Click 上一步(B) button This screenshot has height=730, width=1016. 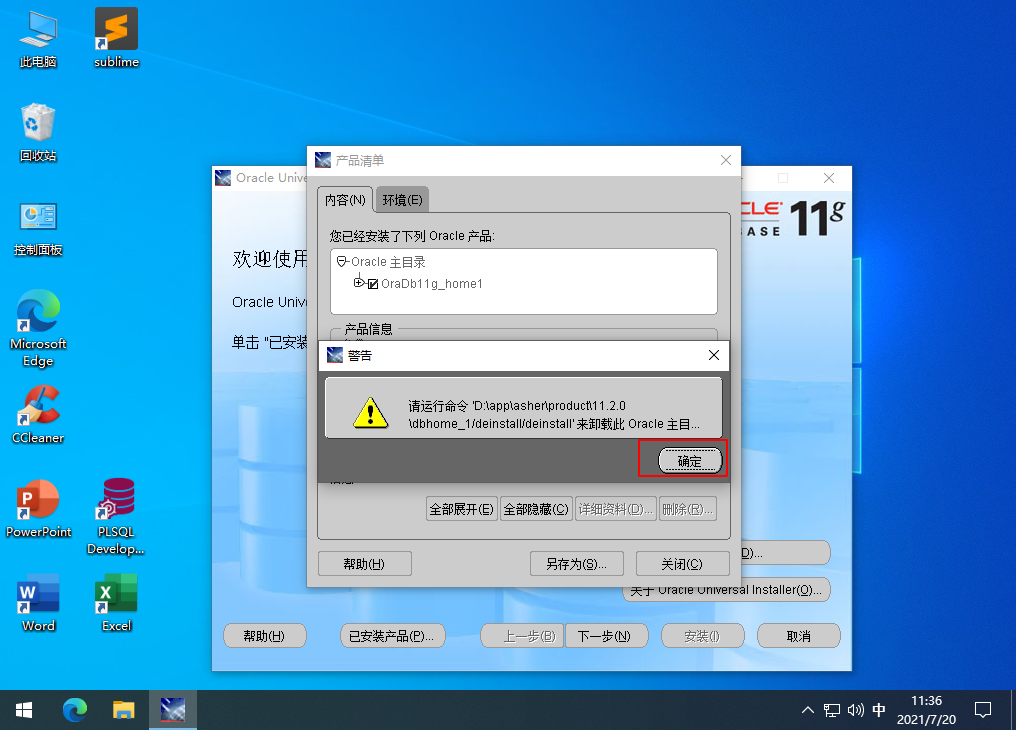tap(523, 636)
